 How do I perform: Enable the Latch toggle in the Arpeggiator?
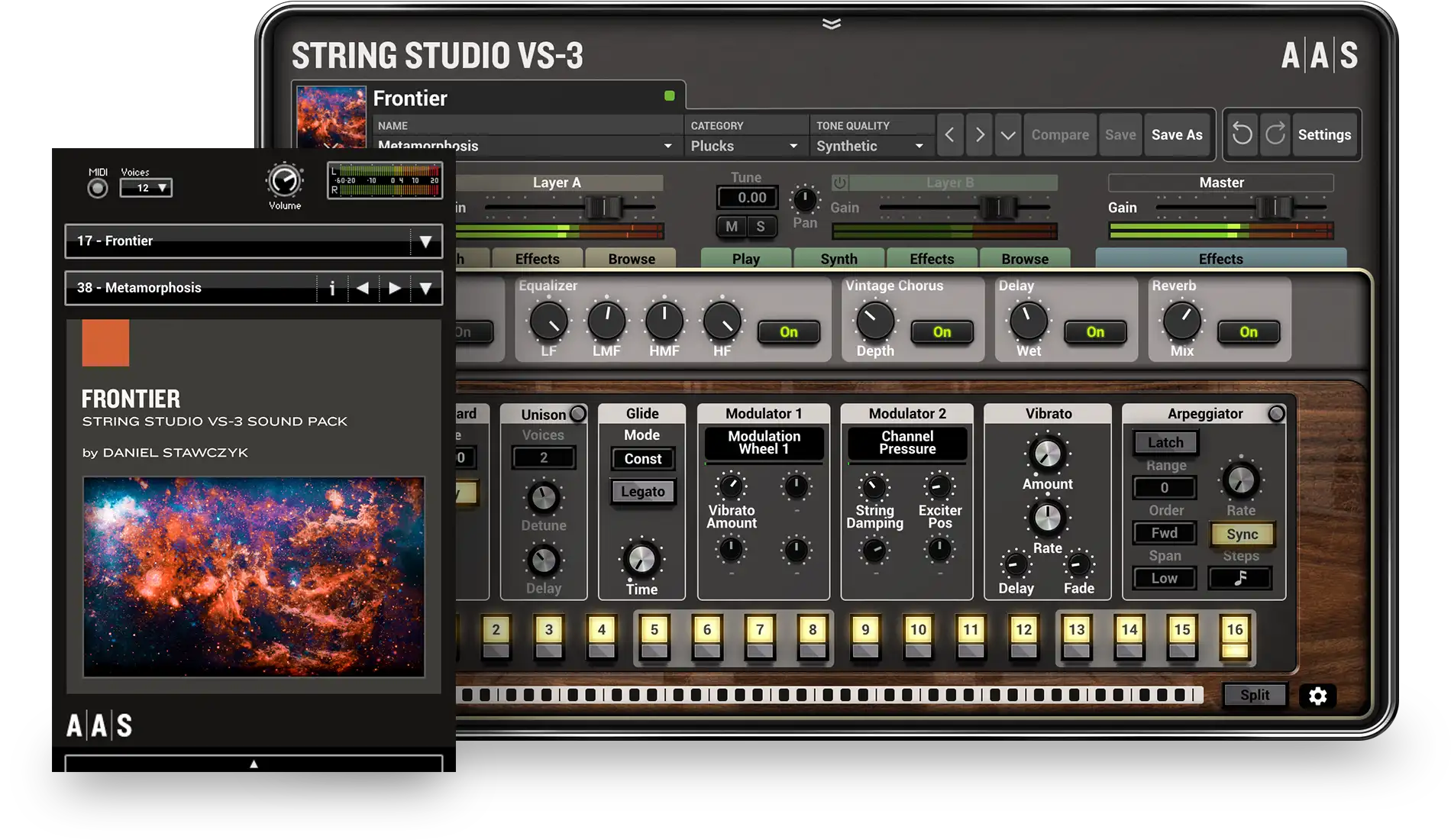[x=1165, y=442]
